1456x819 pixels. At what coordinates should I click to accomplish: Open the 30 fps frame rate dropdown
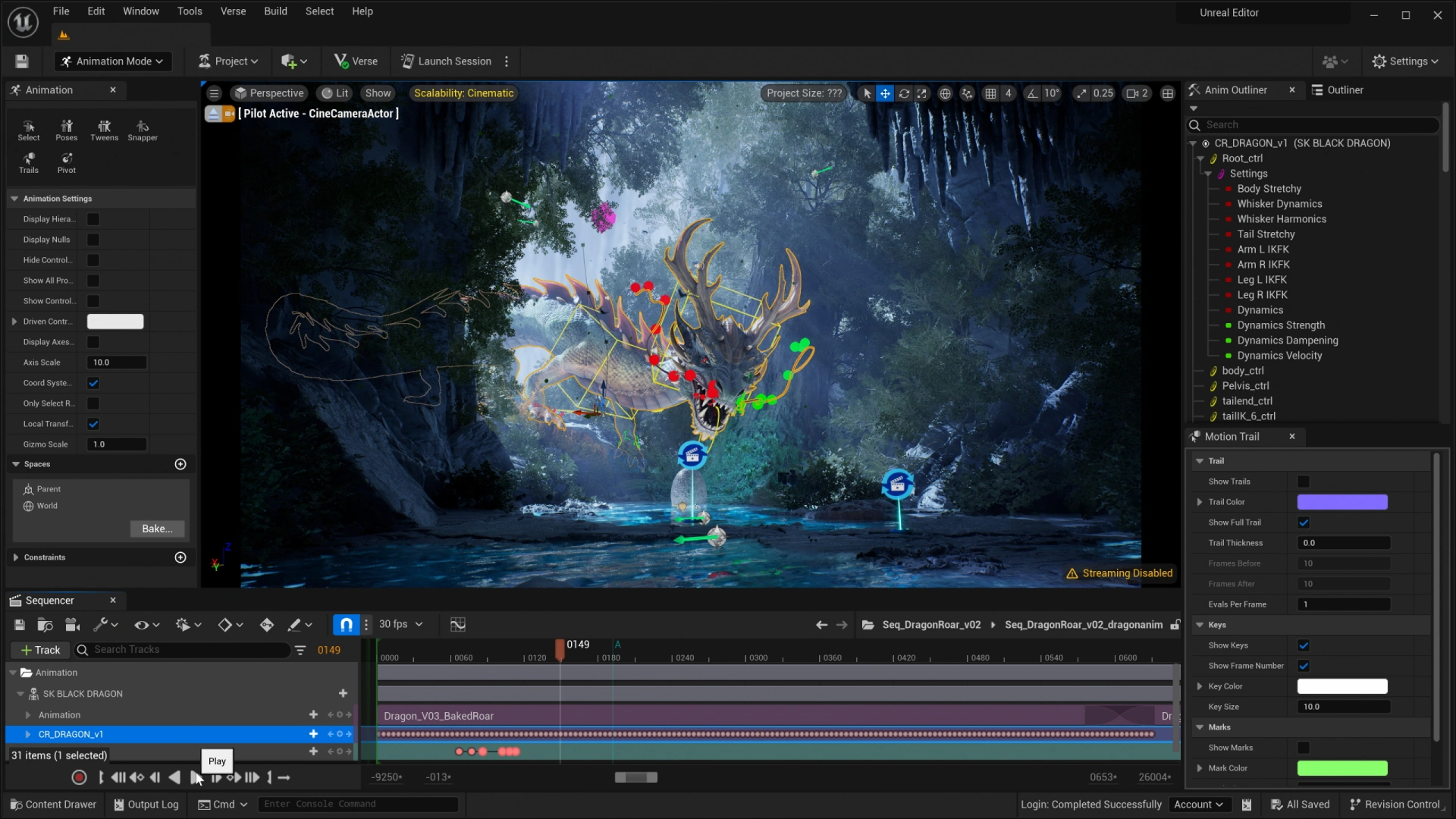pyautogui.click(x=401, y=624)
